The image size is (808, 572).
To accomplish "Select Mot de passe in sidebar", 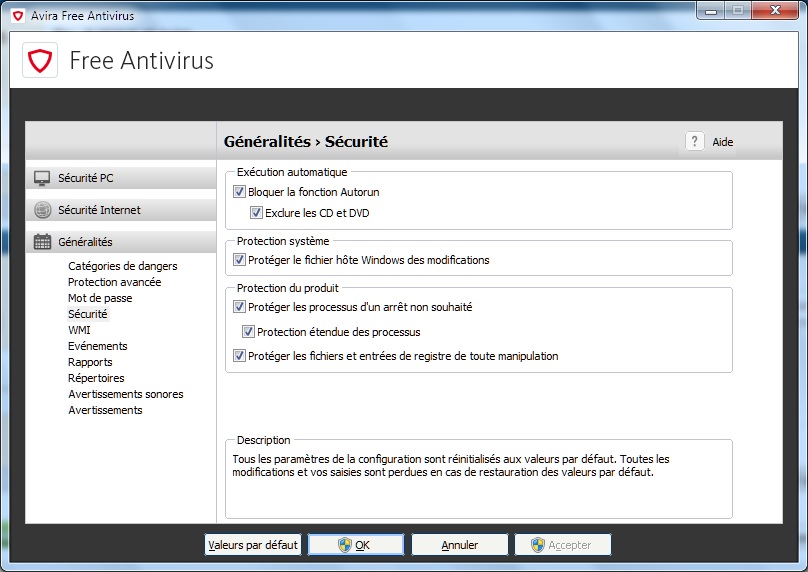I will (x=100, y=298).
